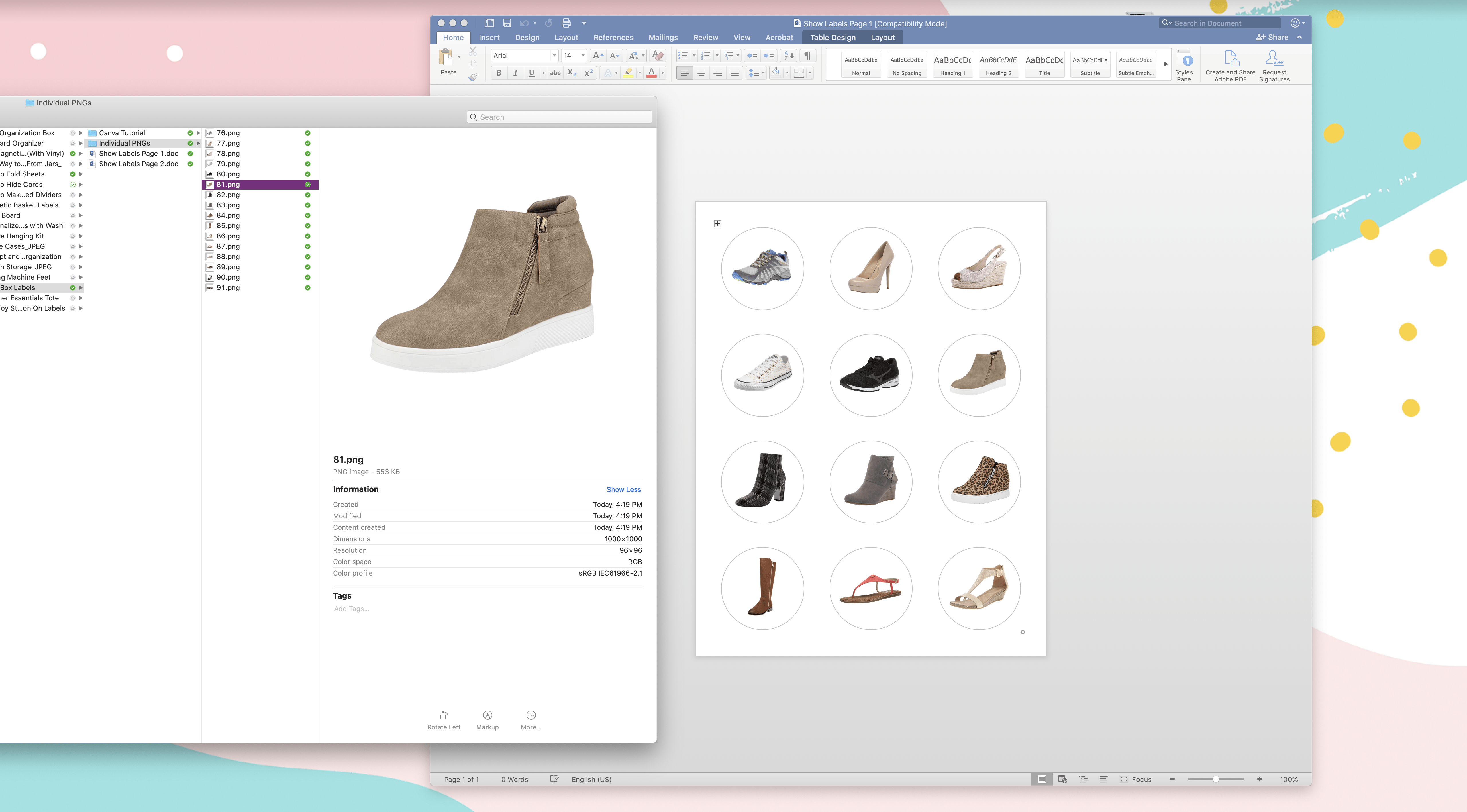
Task: Toggle italic formatting
Action: click(x=515, y=73)
